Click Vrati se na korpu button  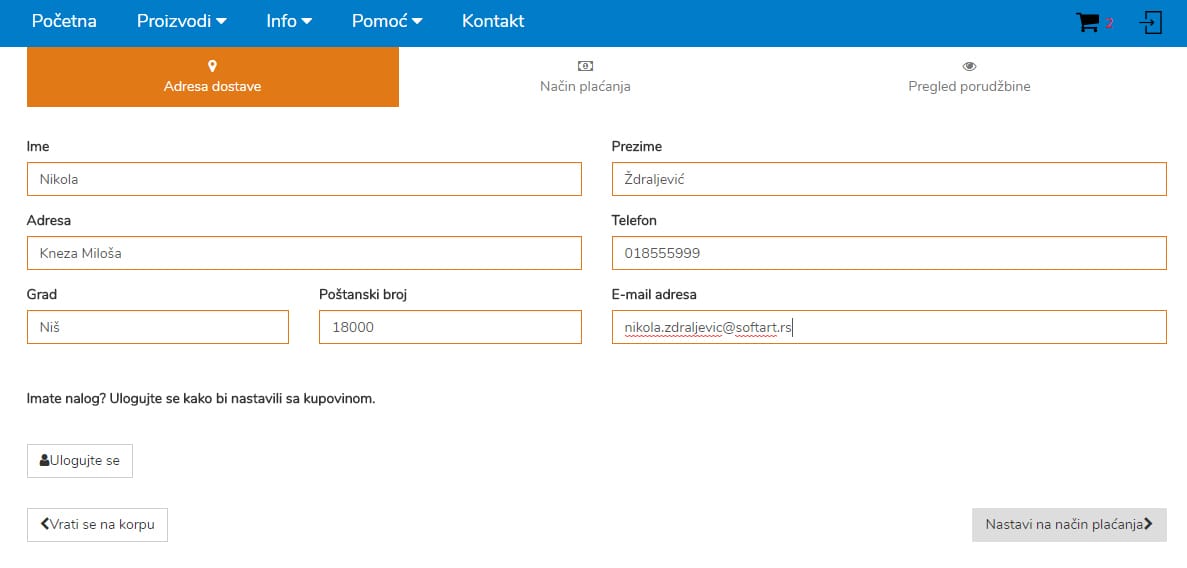[x=97, y=524]
